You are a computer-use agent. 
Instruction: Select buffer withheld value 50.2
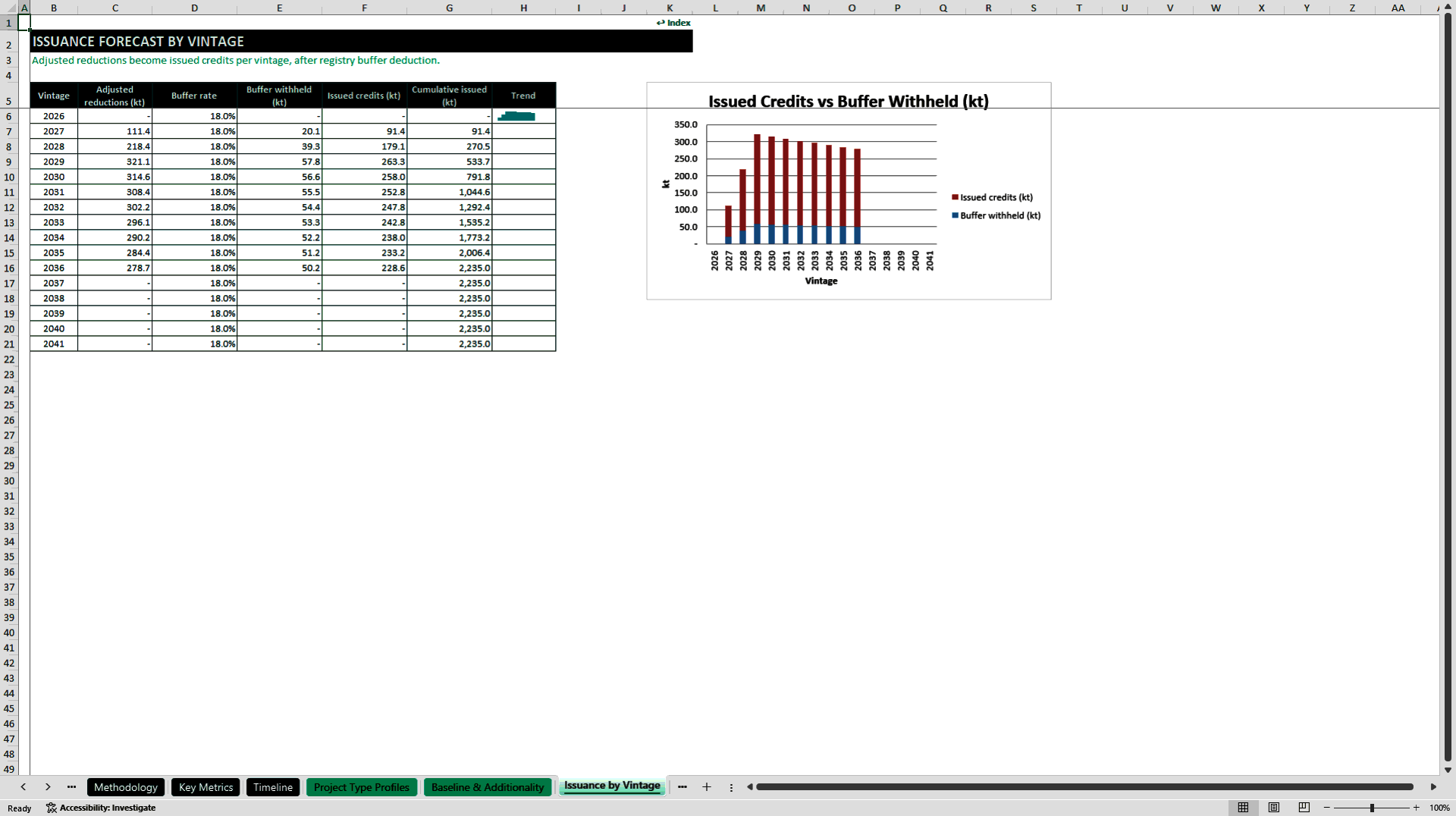279,268
